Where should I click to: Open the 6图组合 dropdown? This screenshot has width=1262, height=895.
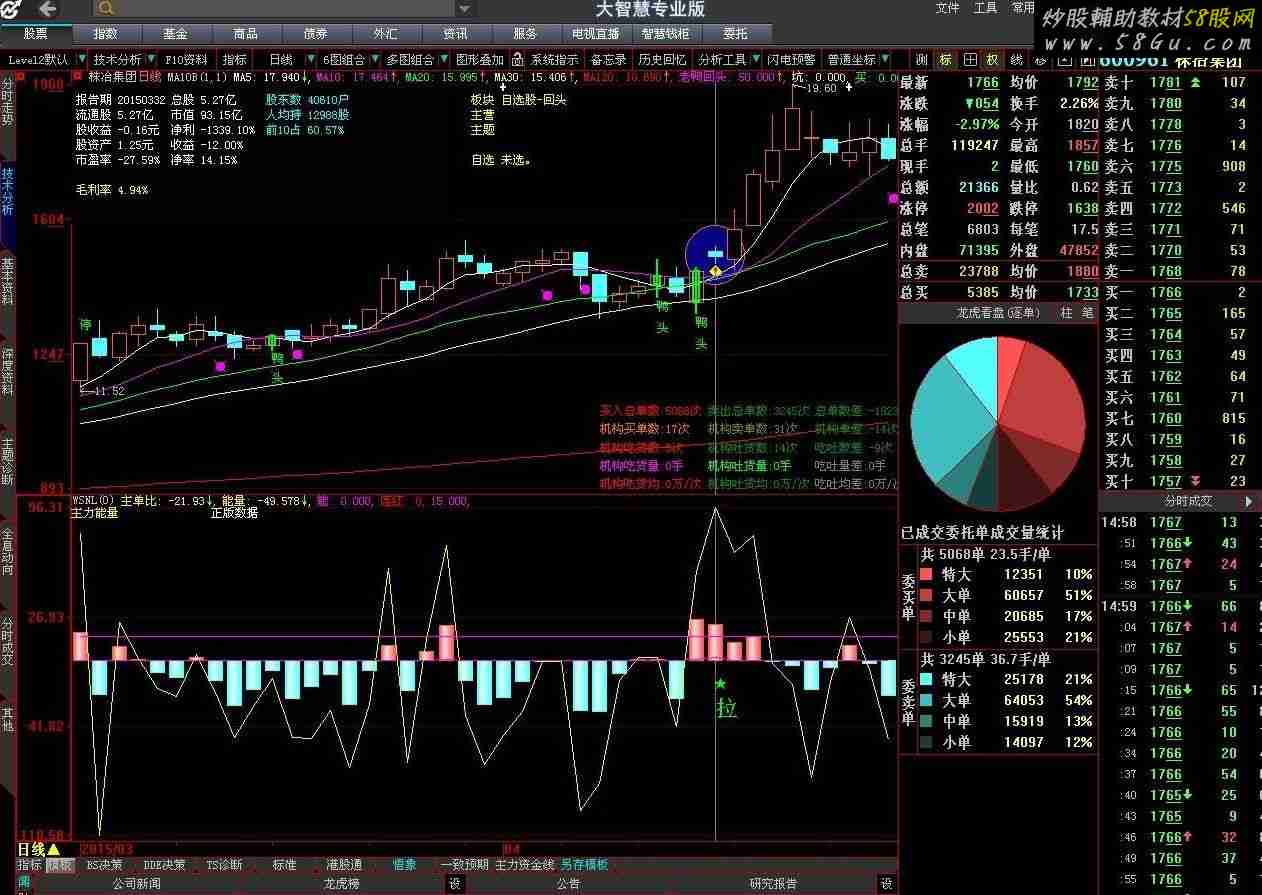[374, 60]
